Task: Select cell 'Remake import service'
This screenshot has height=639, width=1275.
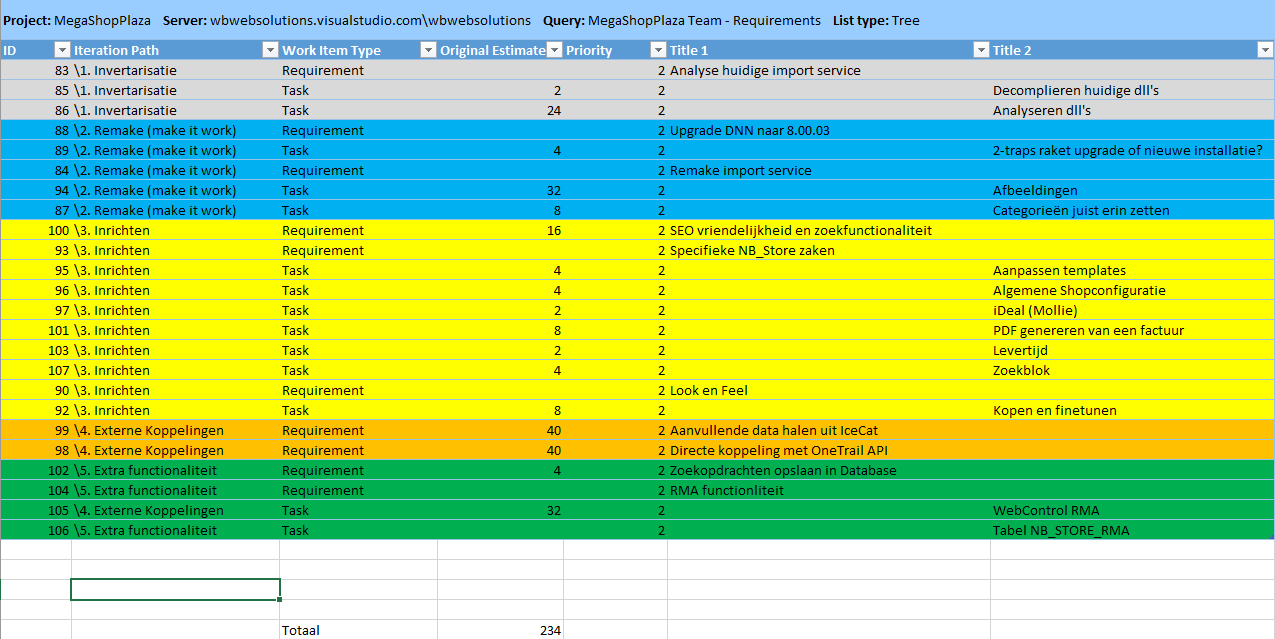Action: tap(829, 170)
